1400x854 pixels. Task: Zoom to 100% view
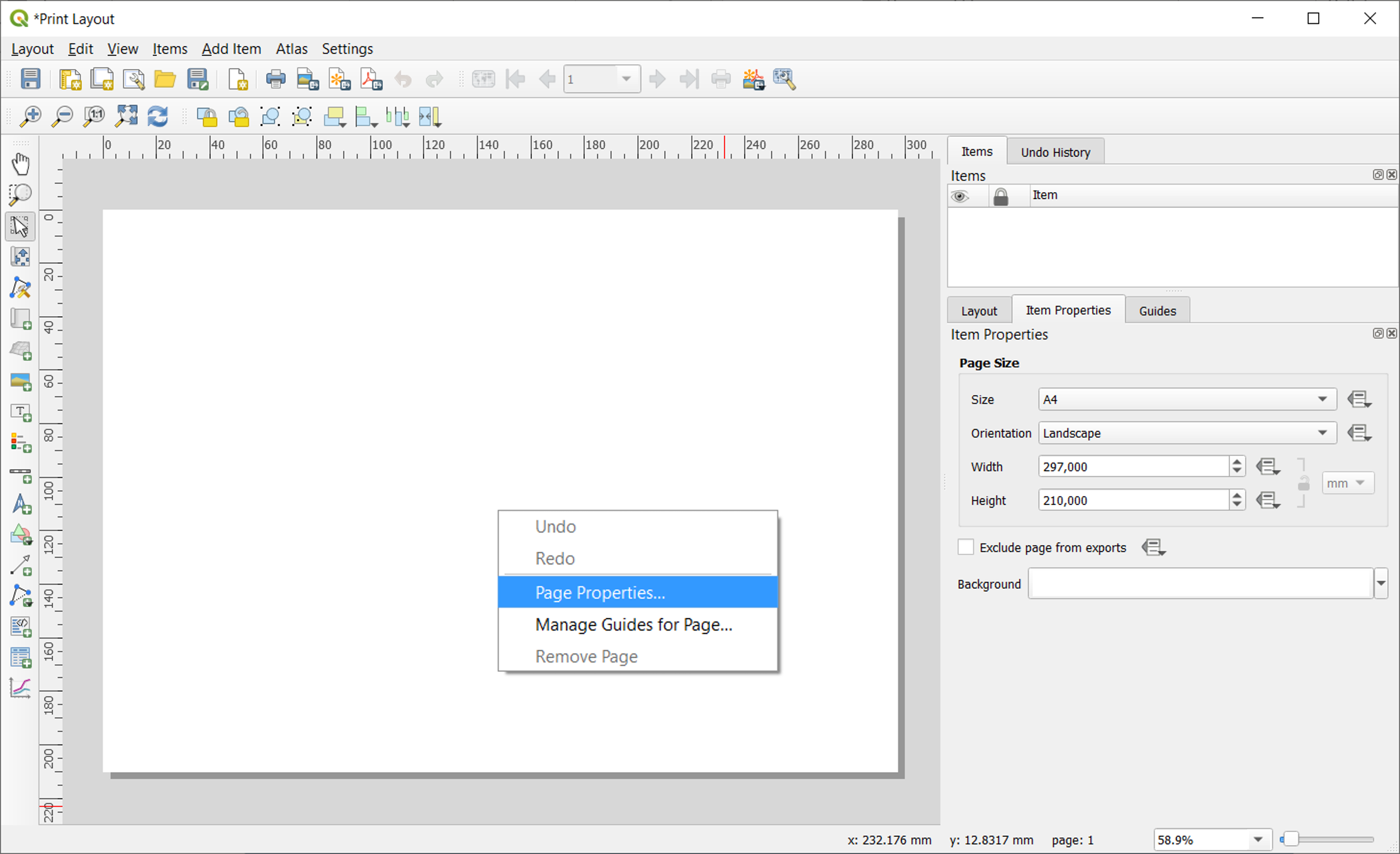click(94, 117)
